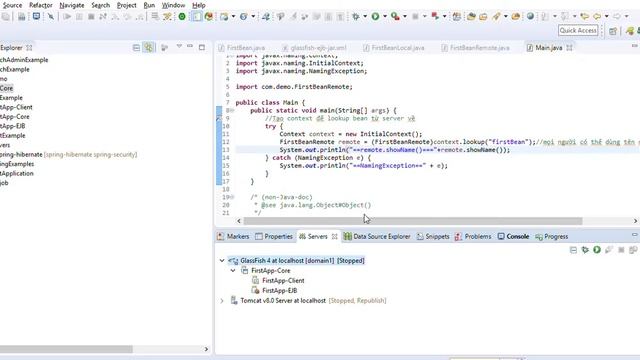Close the Servers view tab

click(335, 237)
